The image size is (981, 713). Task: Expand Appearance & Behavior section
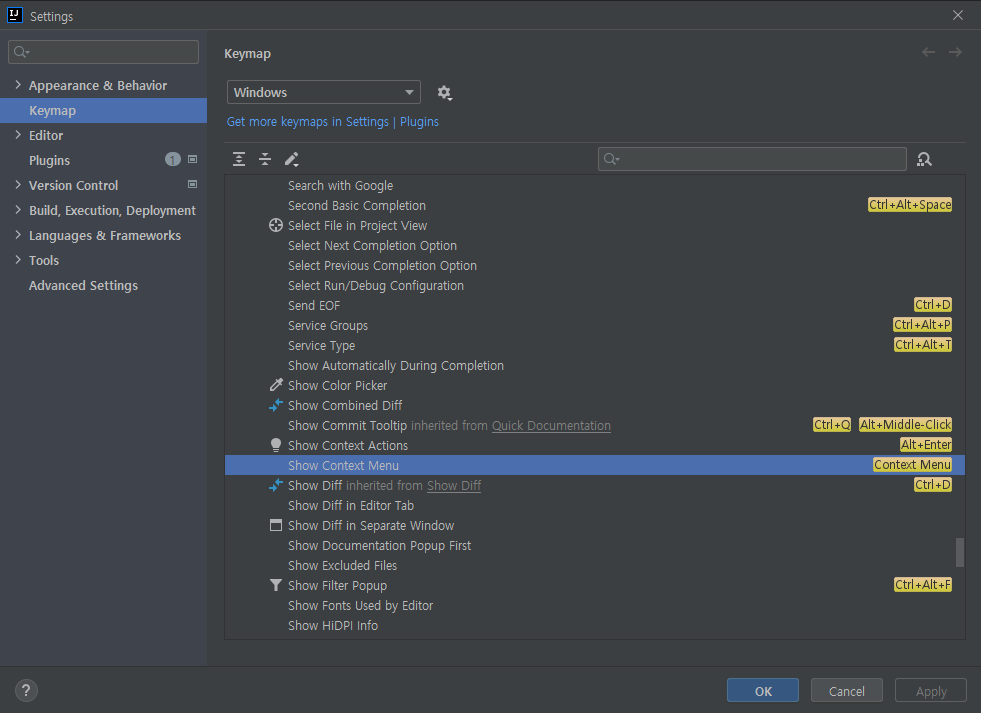point(18,84)
